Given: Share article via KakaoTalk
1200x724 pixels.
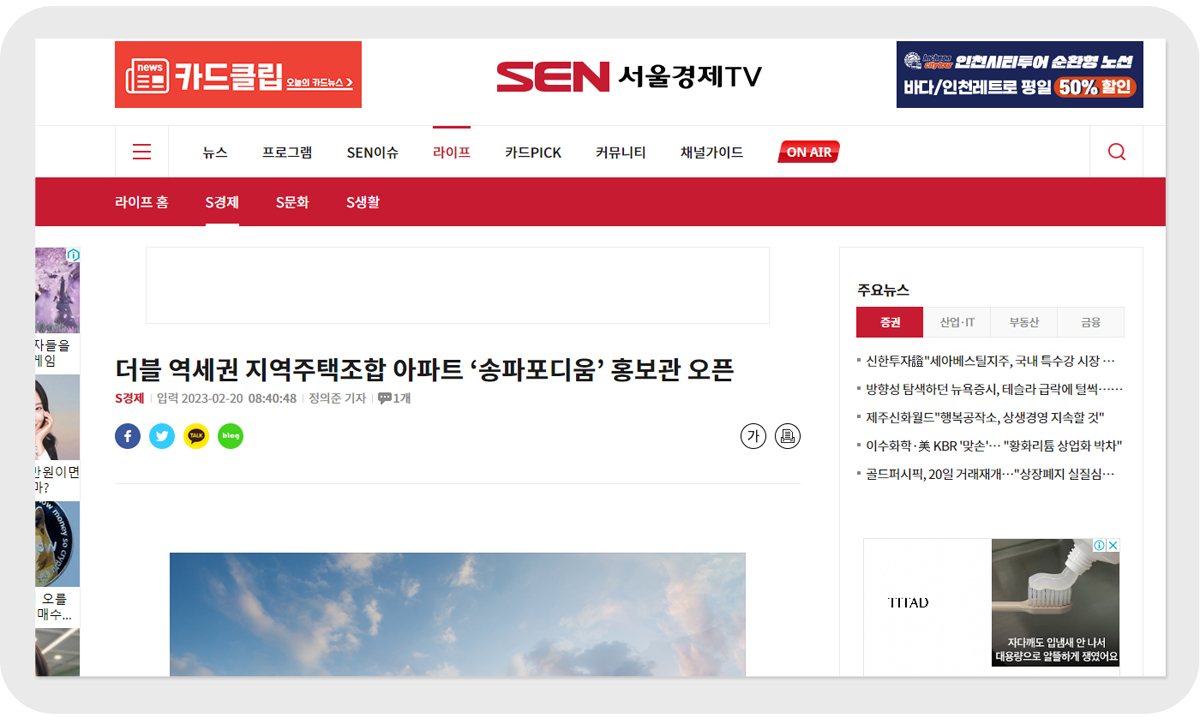Looking at the screenshot, I should point(196,436).
